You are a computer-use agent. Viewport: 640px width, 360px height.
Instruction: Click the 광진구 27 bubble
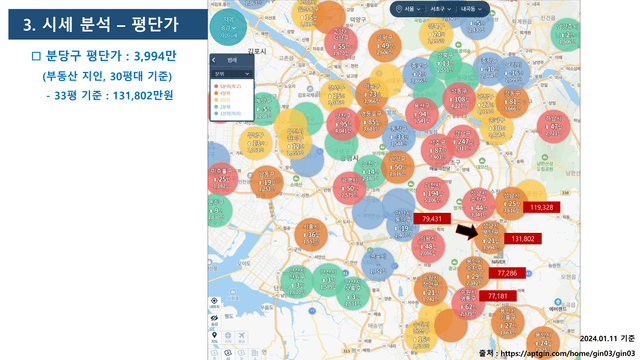click(485, 104)
